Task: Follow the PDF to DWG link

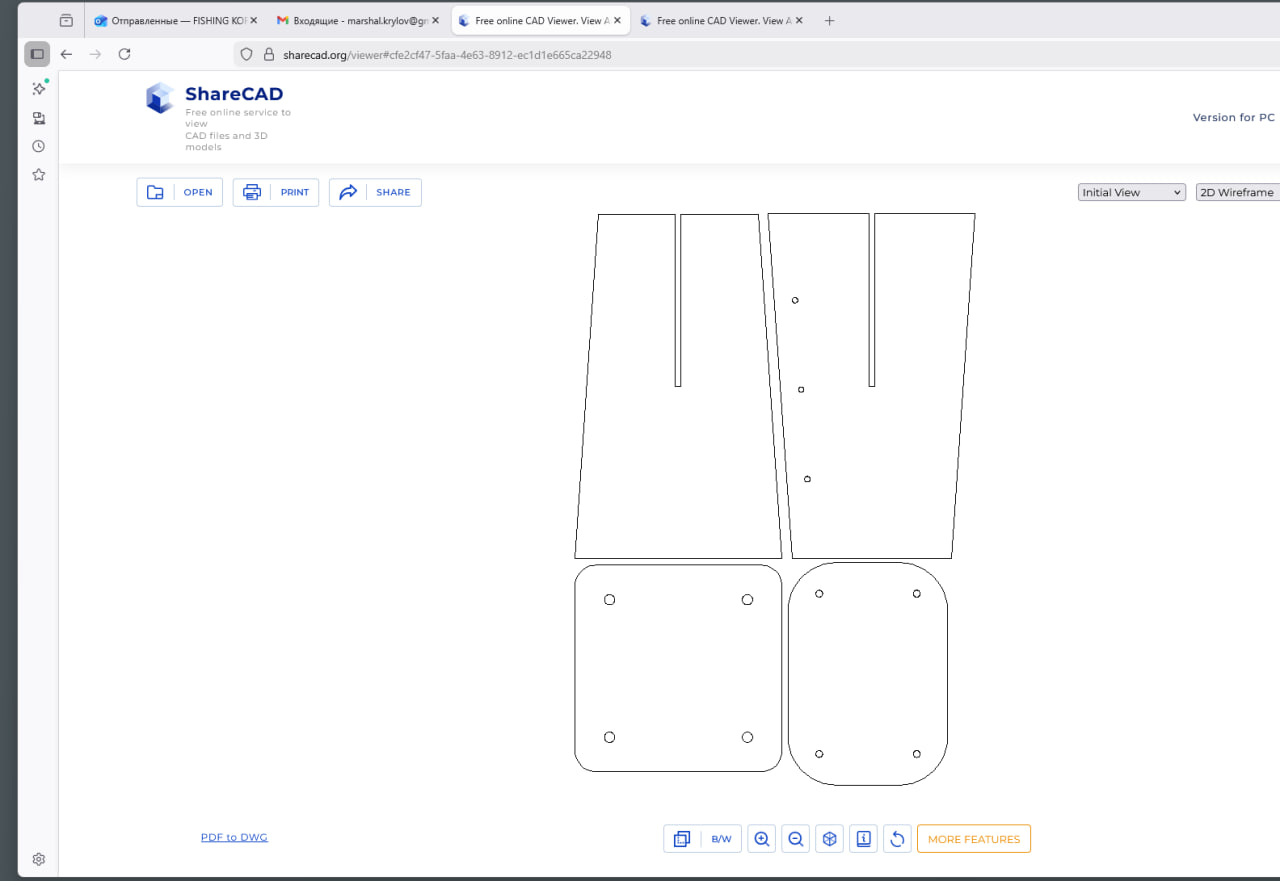Action: pyautogui.click(x=234, y=837)
